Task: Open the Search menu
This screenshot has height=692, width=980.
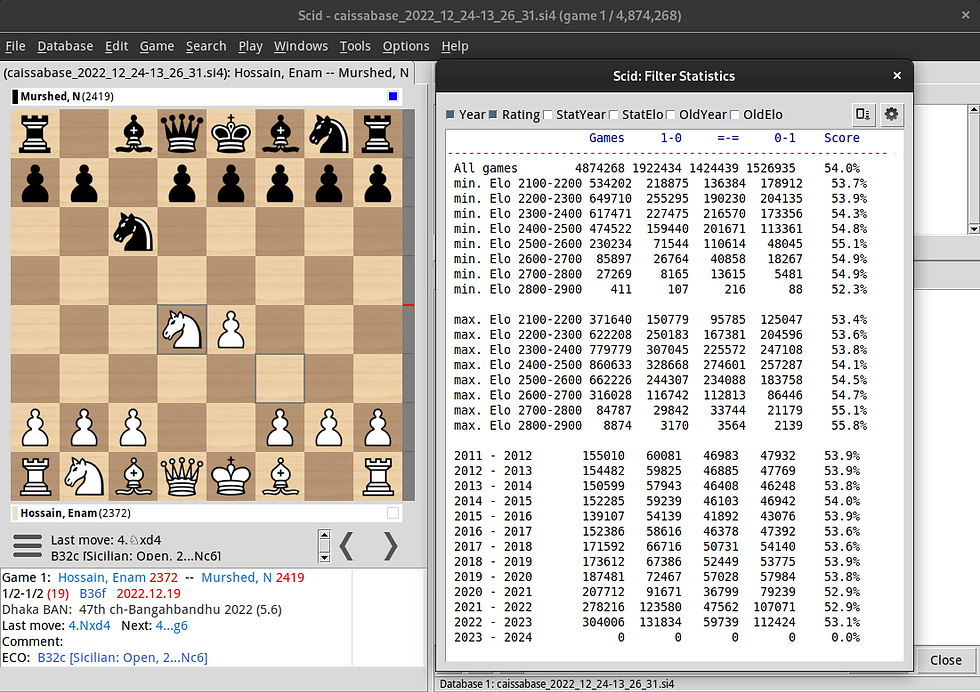Action: click(206, 46)
